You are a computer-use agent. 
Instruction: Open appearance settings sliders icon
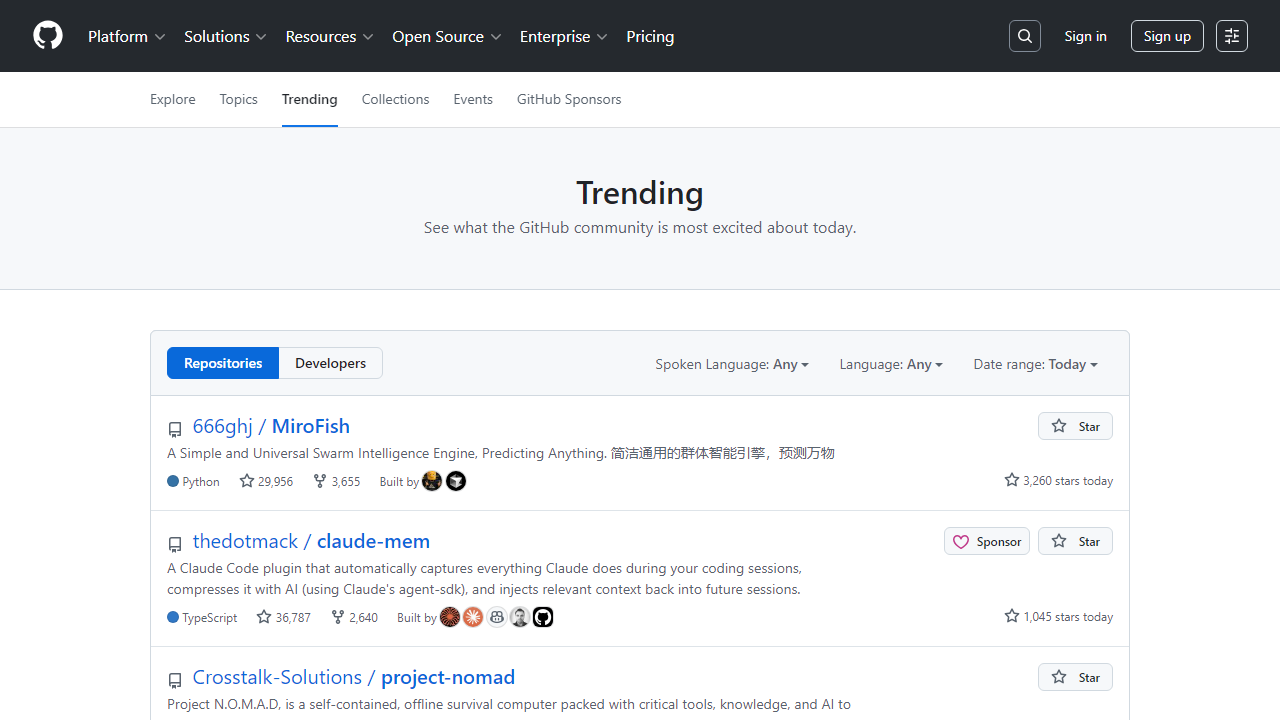pos(1232,36)
